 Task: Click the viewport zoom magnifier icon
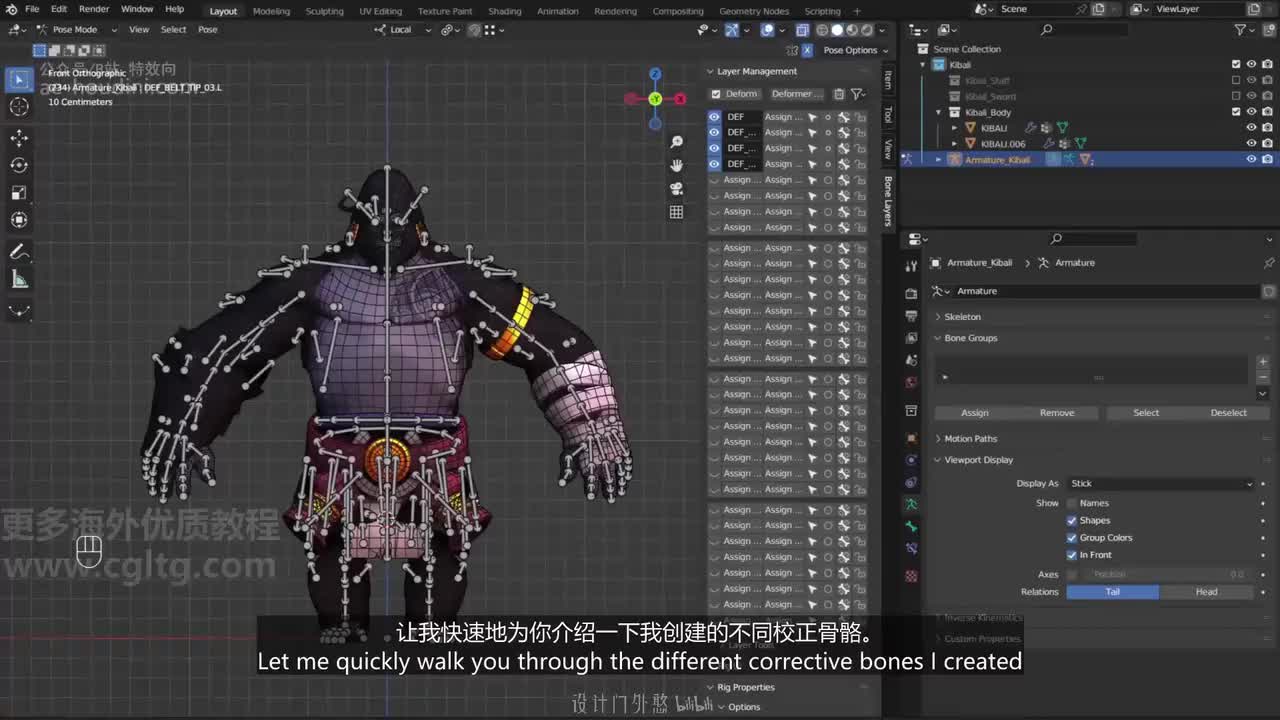tap(676, 143)
